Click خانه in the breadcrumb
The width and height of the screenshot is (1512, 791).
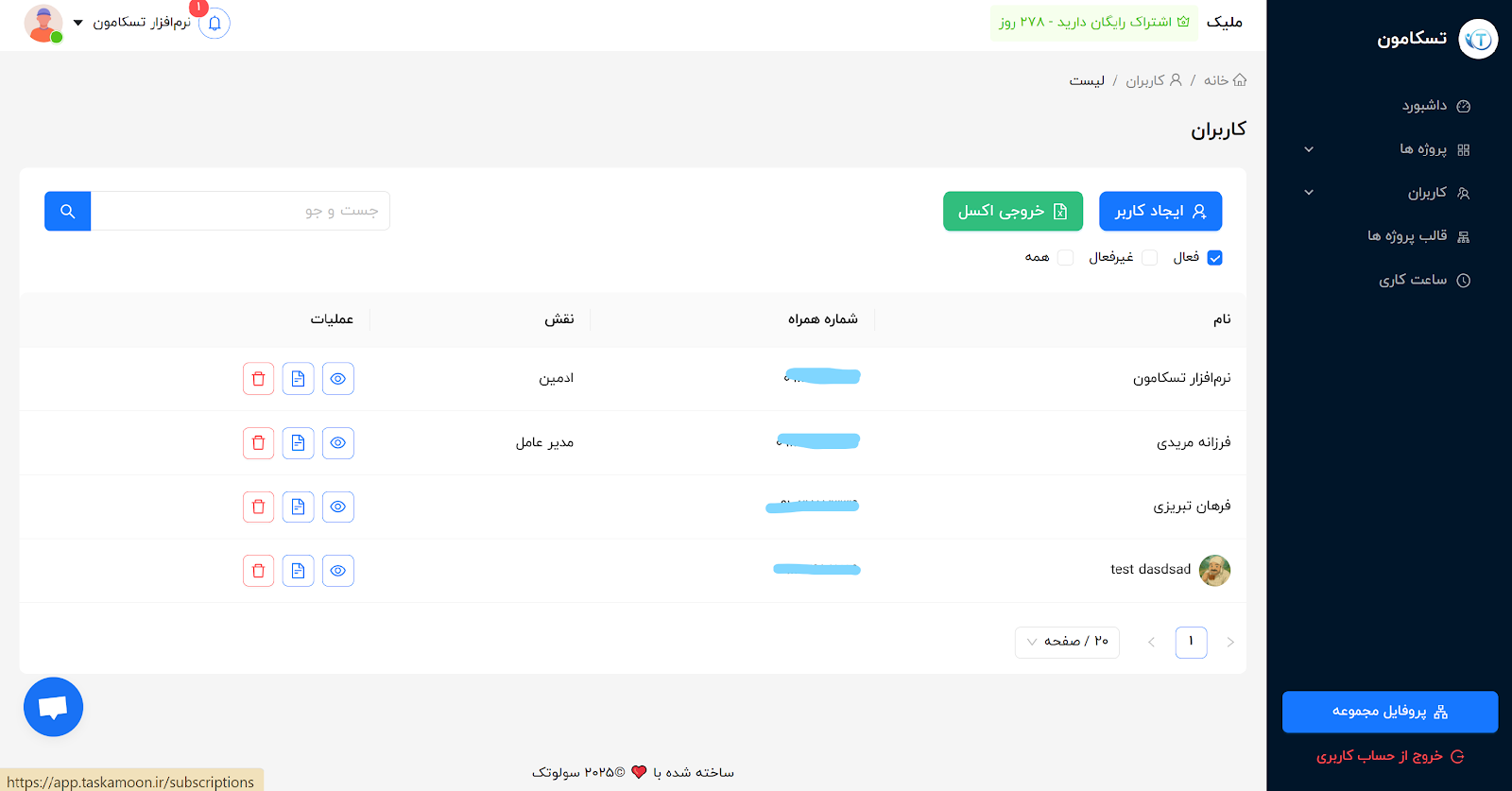(x=1225, y=80)
